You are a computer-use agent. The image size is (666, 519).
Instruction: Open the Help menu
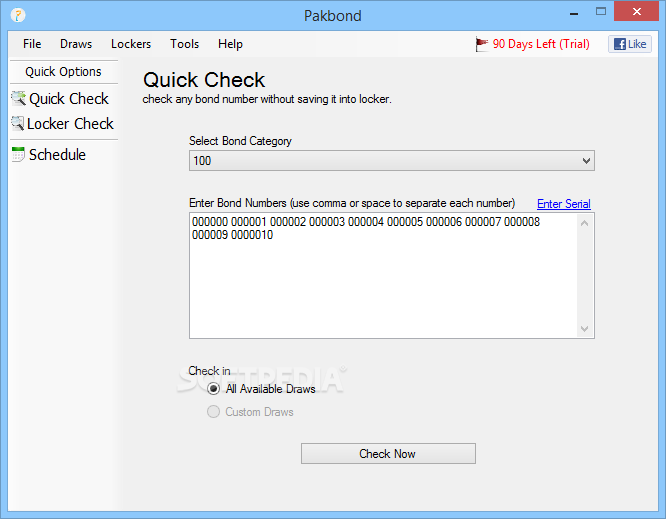click(x=230, y=44)
